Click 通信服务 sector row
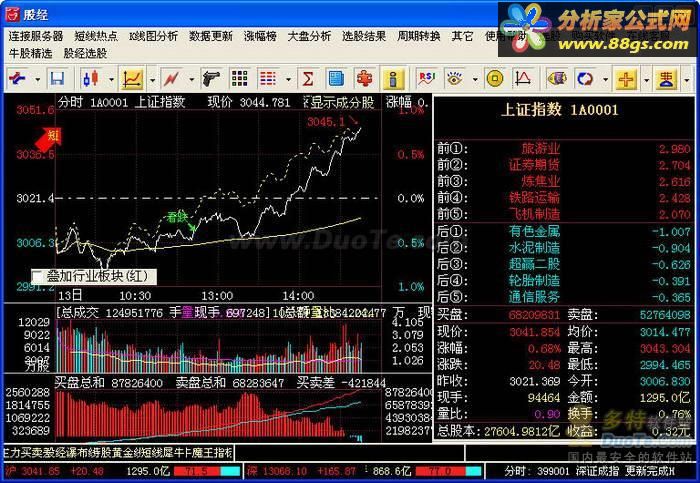Screen dimensions: 700x483 (x=564, y=297)
